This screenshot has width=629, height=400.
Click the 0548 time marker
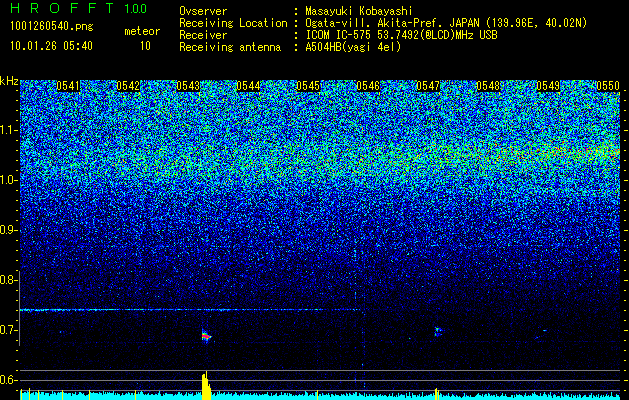click(488, 86)
